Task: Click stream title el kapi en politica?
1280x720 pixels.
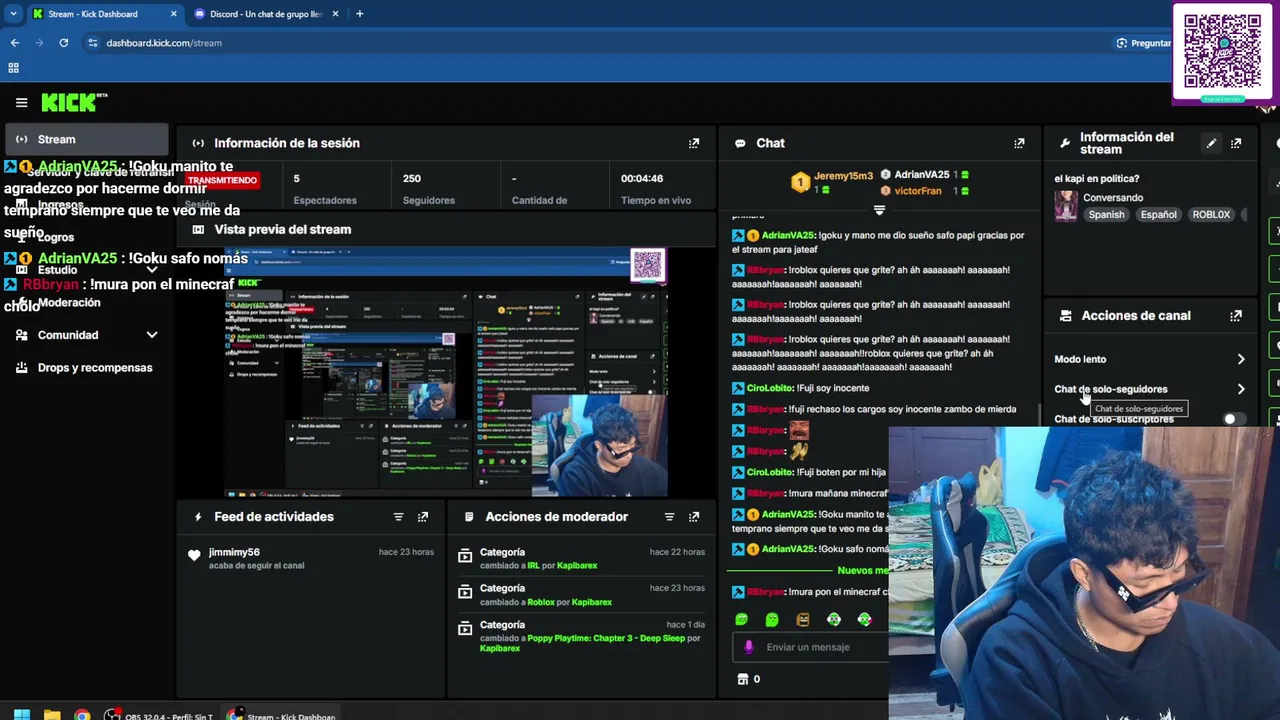Action: (1097, 179)
